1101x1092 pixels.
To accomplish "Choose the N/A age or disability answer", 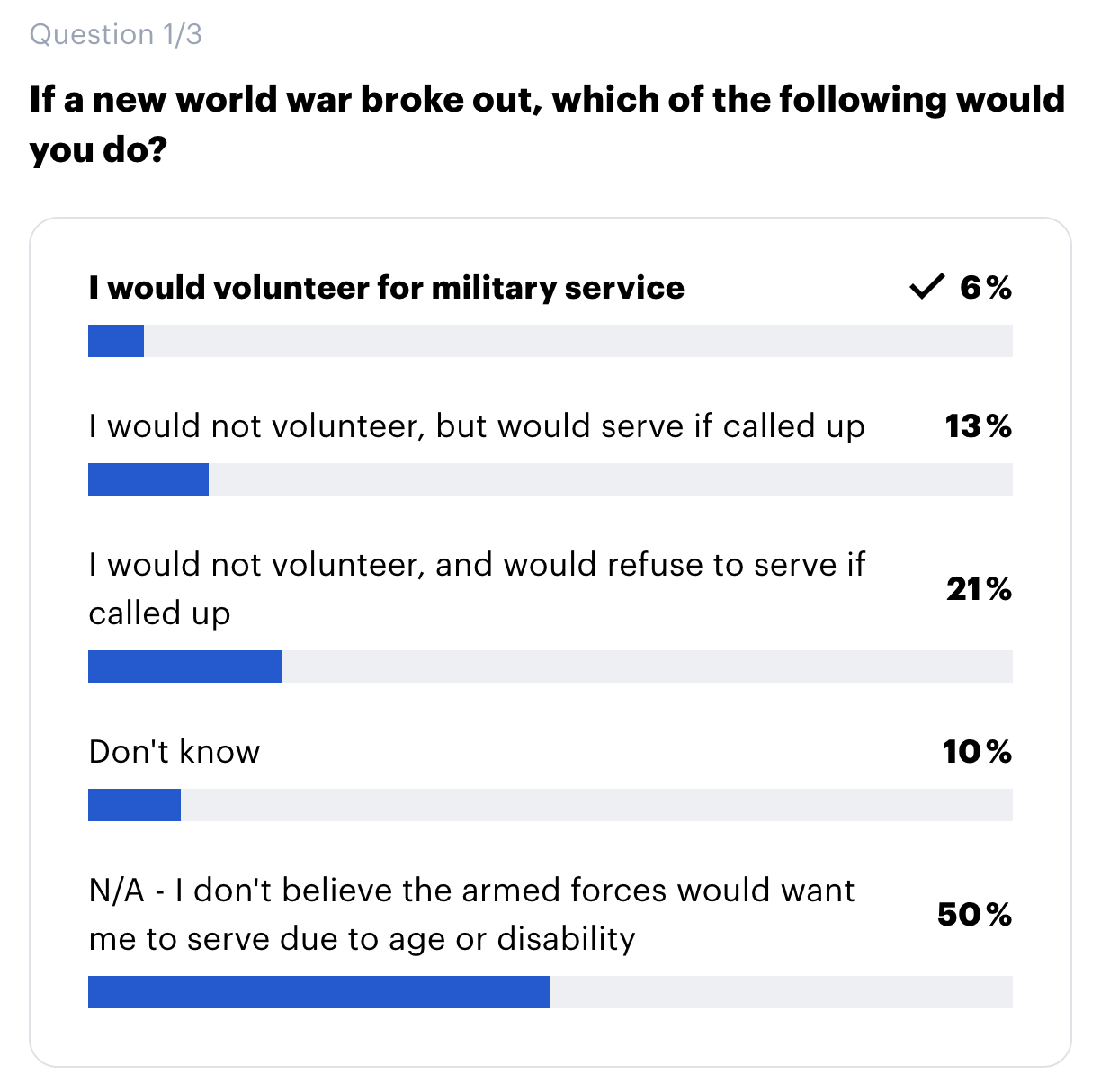I will 472,915.
